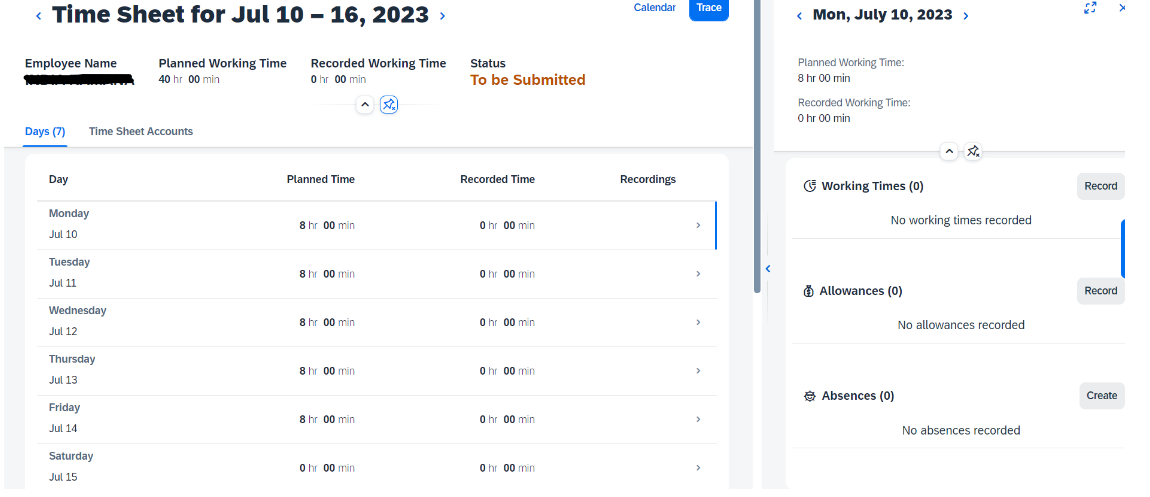Screen dimensions: 1150x497
Task: Create a new absence
Action: pos(1102,396)
